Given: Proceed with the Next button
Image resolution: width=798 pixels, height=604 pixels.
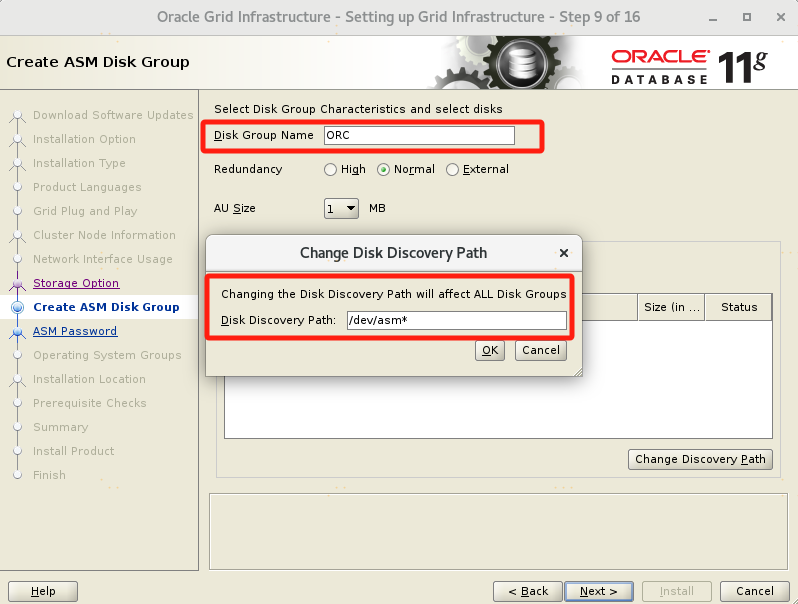Looking at the screenshot, I should [598, 591].
